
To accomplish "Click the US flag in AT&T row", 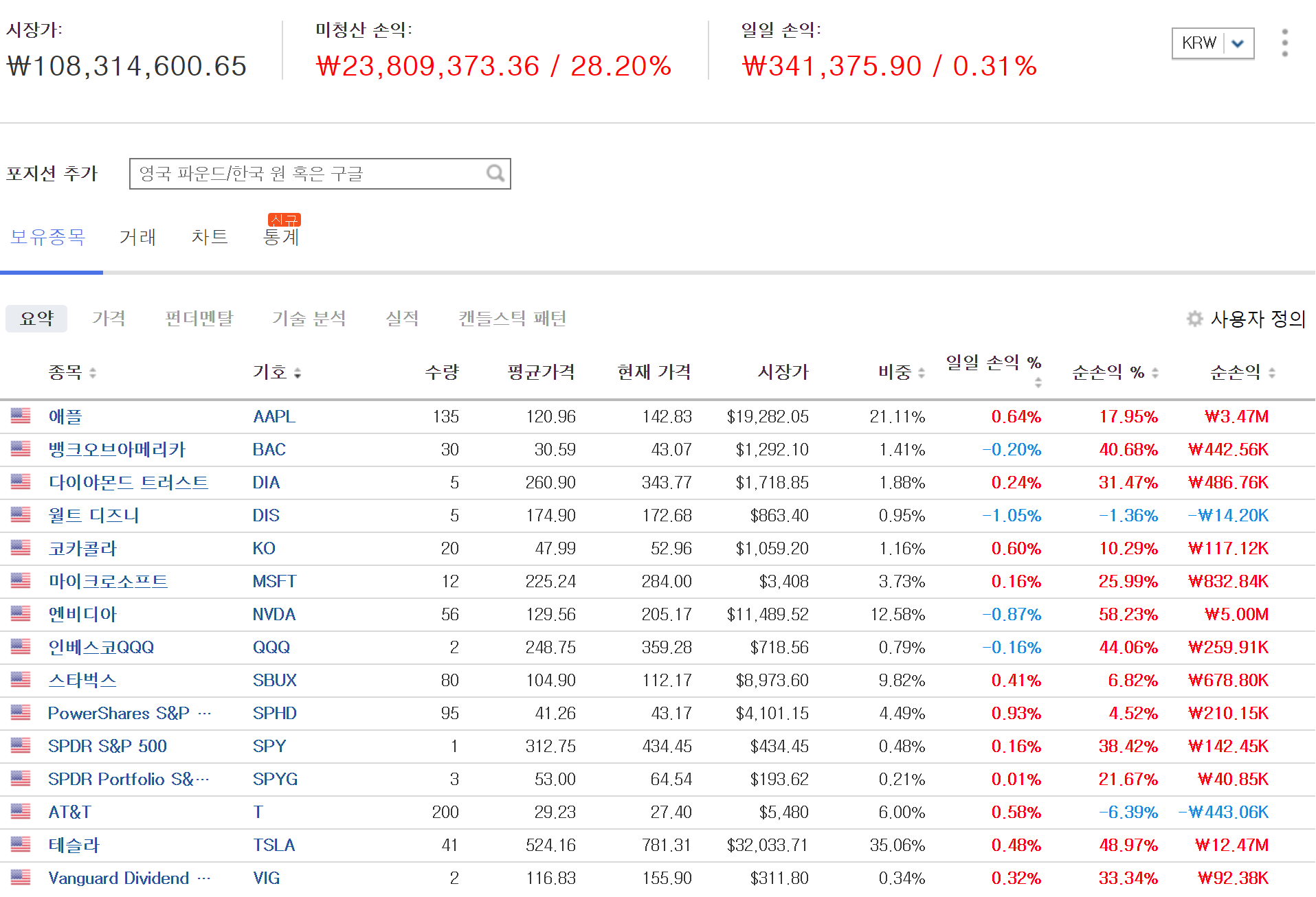I will coord(21,812).
